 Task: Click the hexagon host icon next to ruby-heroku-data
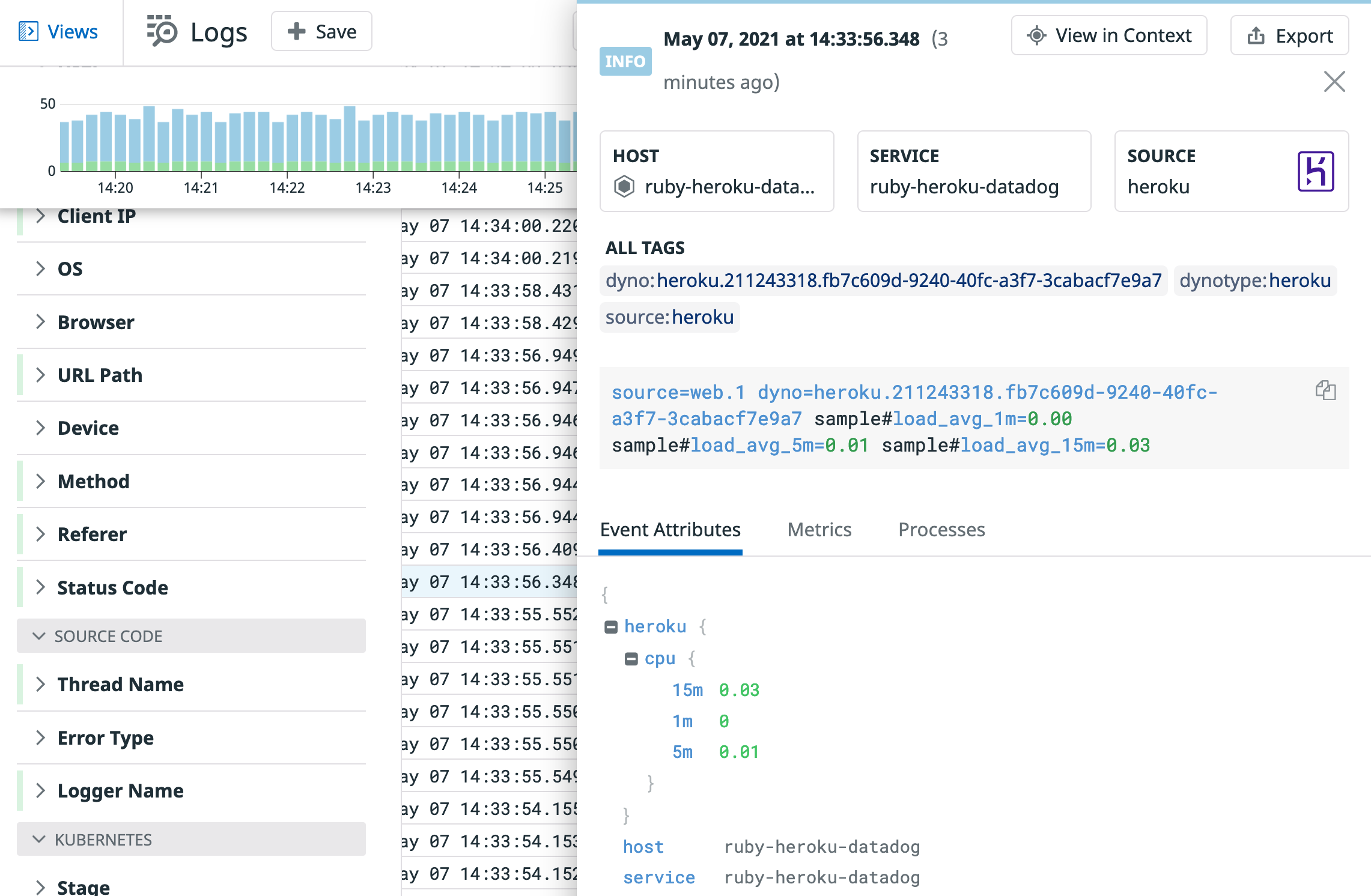pos(625,187)
